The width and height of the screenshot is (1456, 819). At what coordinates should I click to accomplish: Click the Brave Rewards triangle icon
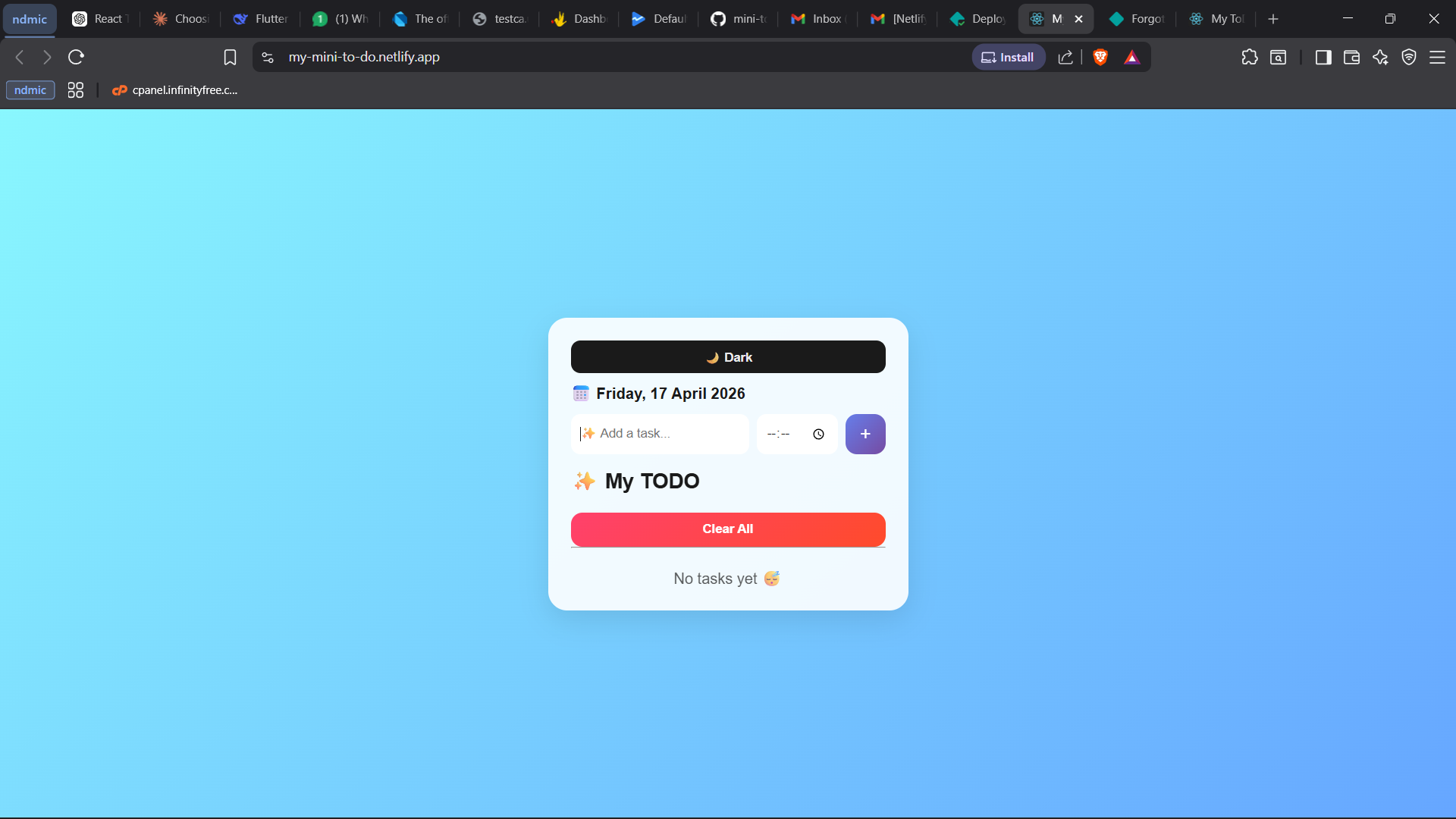tap(1132, 57)
